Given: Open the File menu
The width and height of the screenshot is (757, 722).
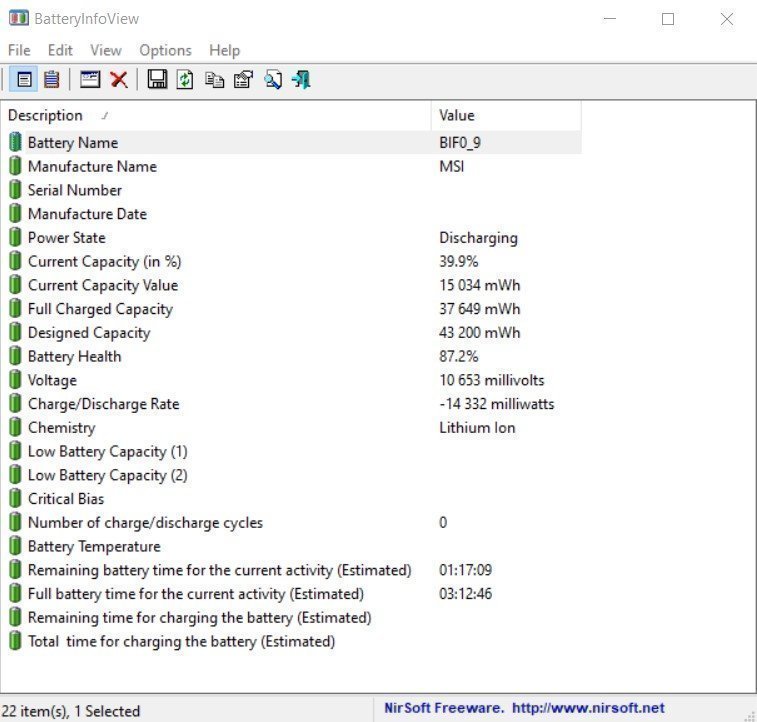Looking at the screenshot, I should click(19, 50).
